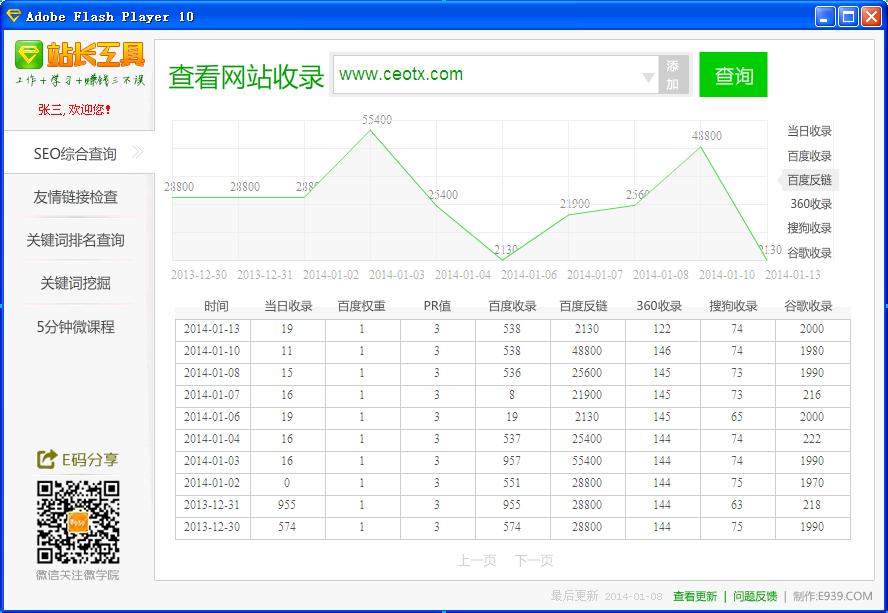The width and height of the screenshot is (888, 613).
Task: Switch chart to 360收录 series
Action: tap(809, 204)
